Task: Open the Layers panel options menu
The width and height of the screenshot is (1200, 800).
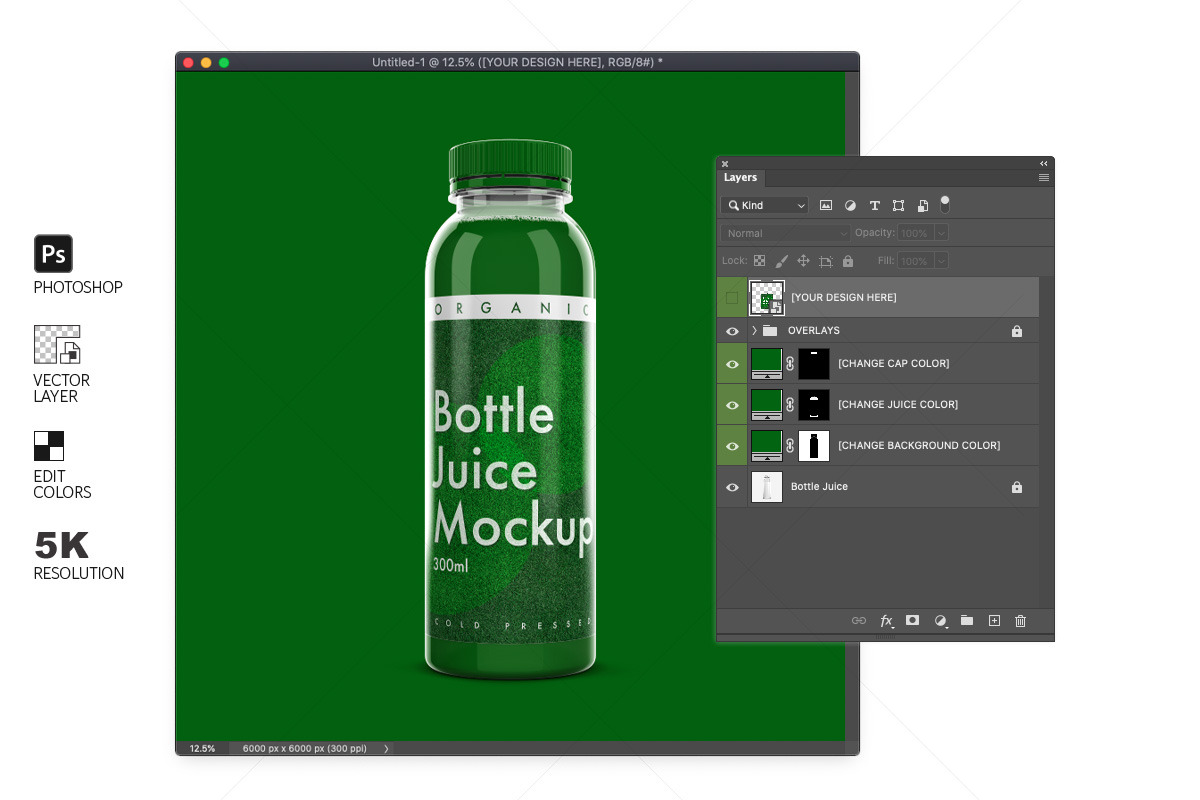Action: pyautogui.click(x=1043, y=177)
